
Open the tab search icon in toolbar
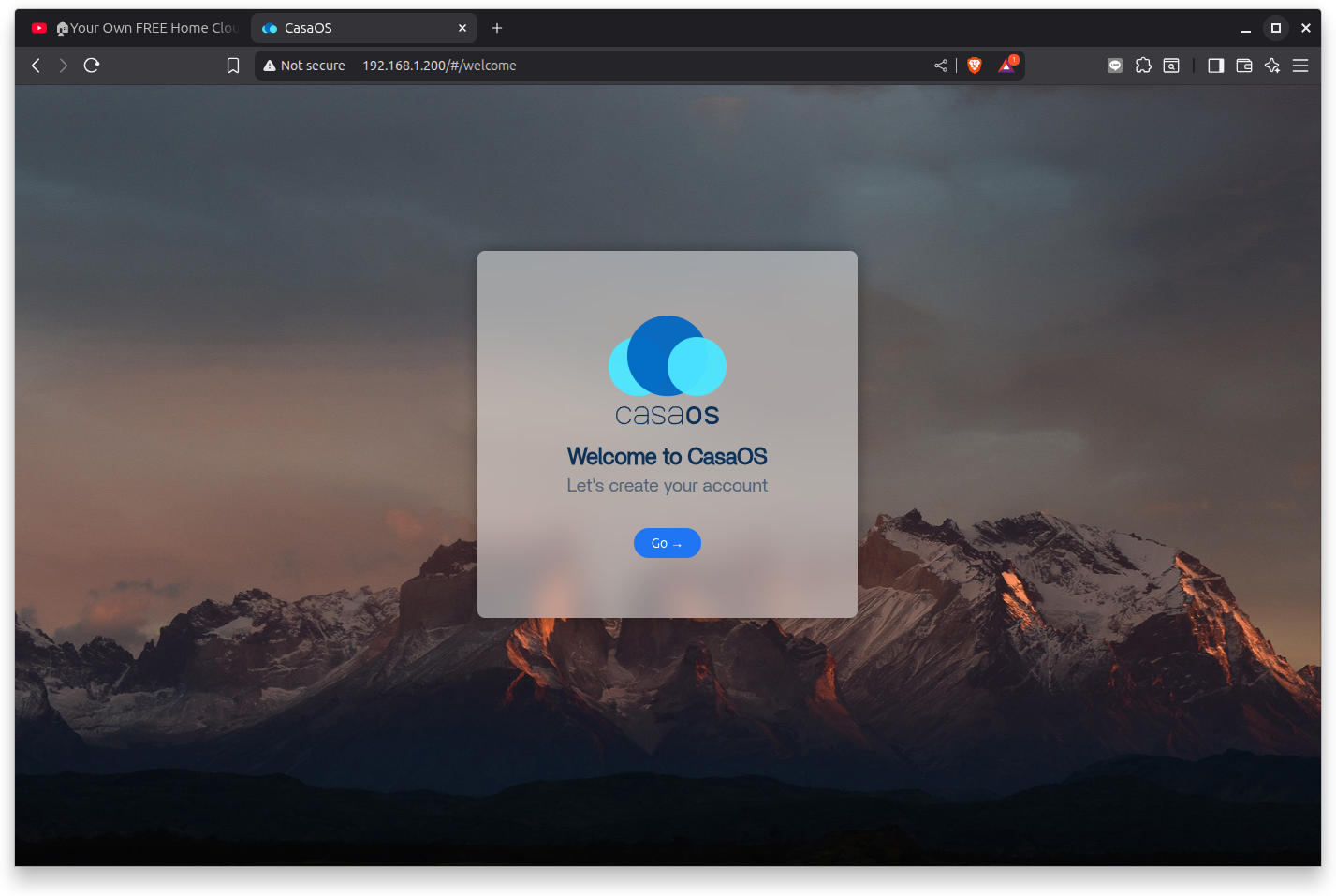[x=1171, y=66]
